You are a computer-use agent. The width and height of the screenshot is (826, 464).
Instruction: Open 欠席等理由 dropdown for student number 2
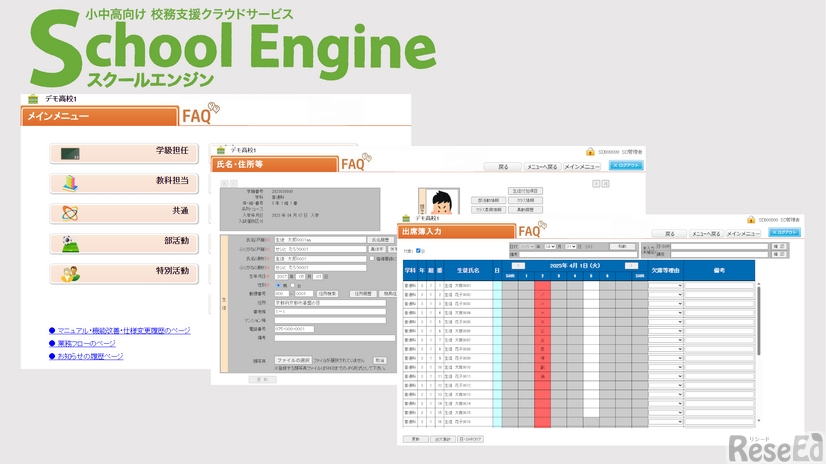pos(665,294)
